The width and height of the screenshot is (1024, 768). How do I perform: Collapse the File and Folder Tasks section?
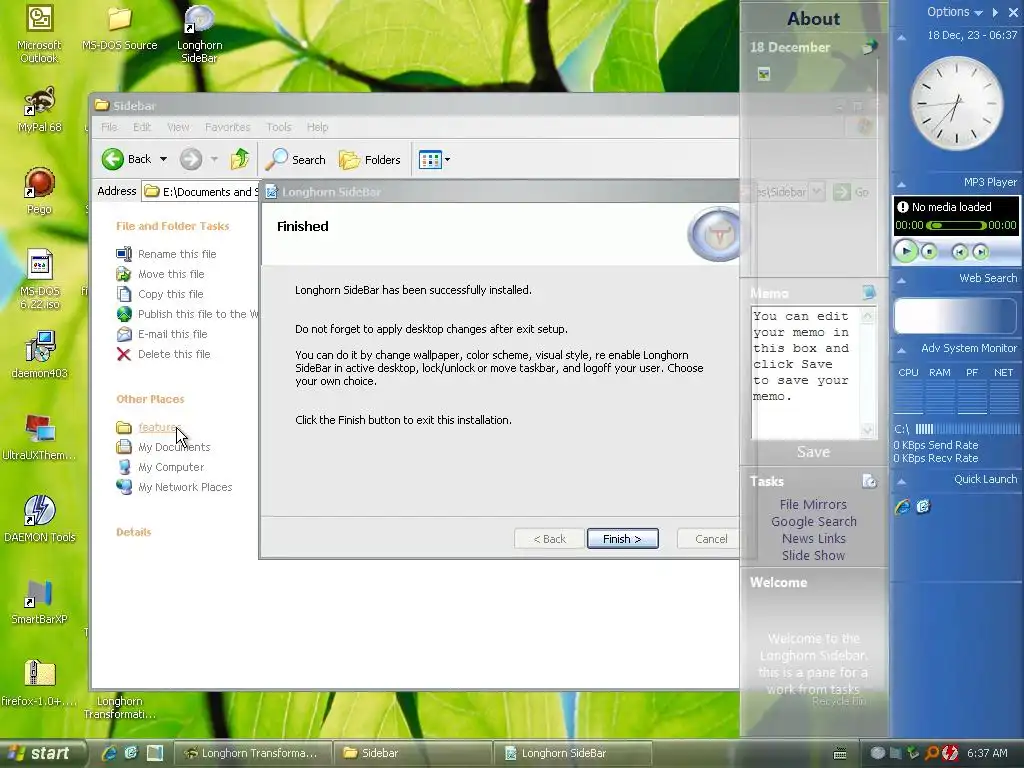(172, 226)
